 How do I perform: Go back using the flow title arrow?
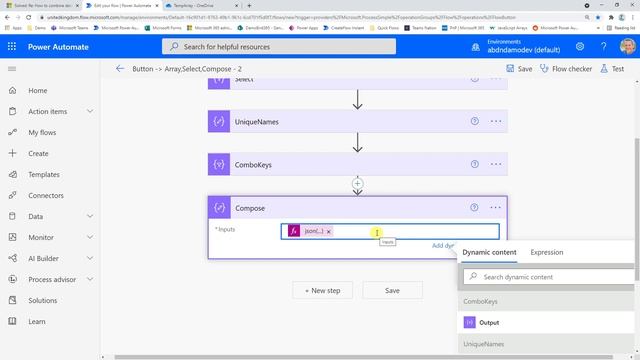coord(120,69)
